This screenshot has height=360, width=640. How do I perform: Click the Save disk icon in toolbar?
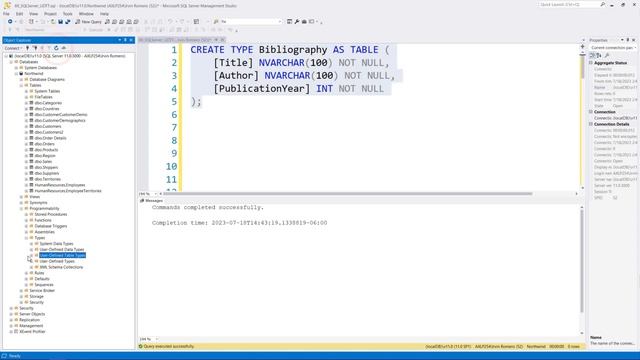click(60, 22)
